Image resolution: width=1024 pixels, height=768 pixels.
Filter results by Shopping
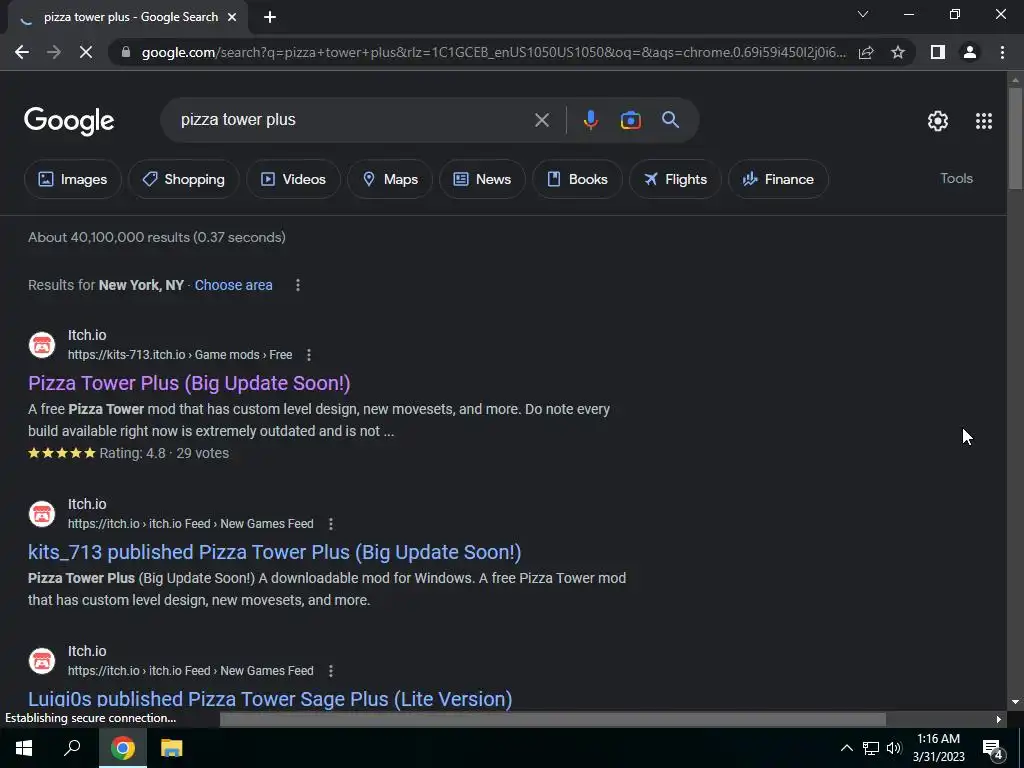[184, 179]
